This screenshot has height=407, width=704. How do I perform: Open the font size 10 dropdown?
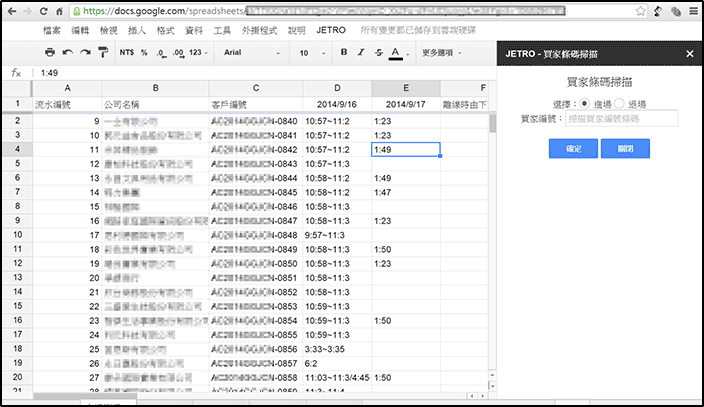coord(311,52)
